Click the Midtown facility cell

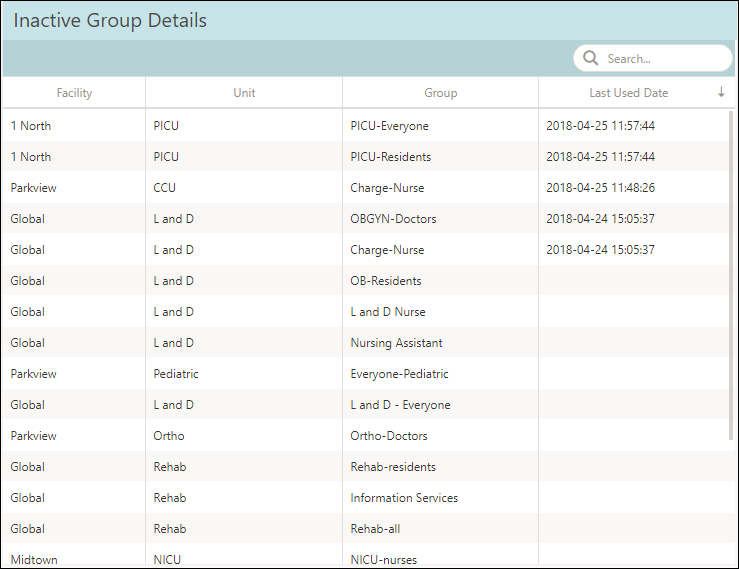tap(34, 560)
